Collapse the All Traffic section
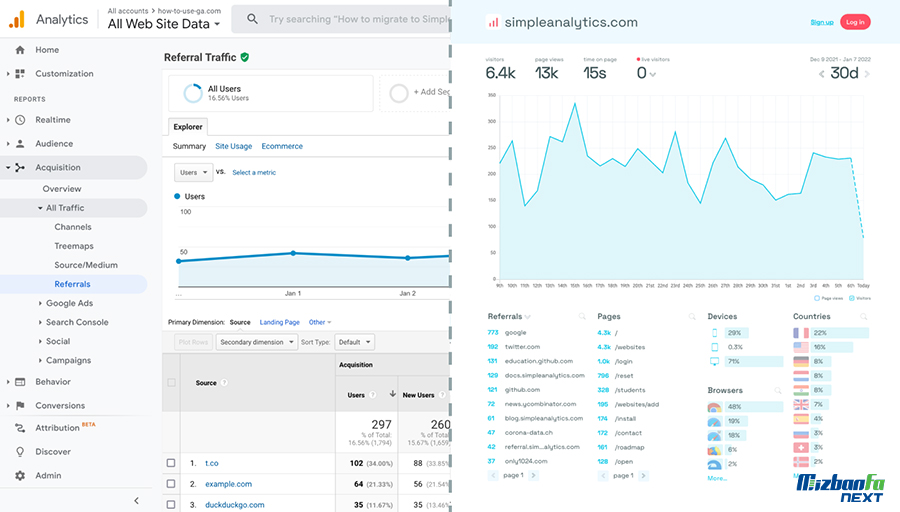The height and width of the screenshot is (512, 900). click(x=40, y=208)
